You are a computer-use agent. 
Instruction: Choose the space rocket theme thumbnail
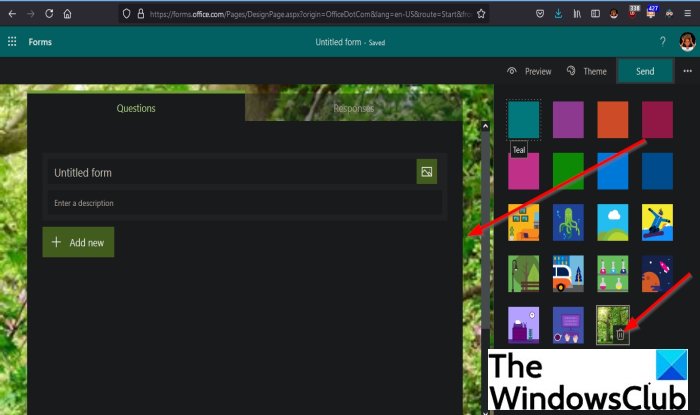coord(657,274)
